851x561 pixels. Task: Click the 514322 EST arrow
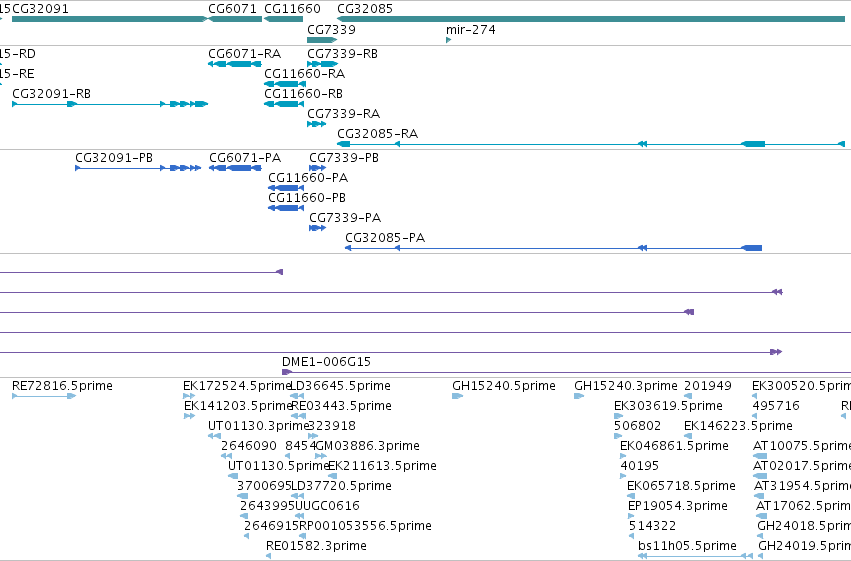pos(632,537)
